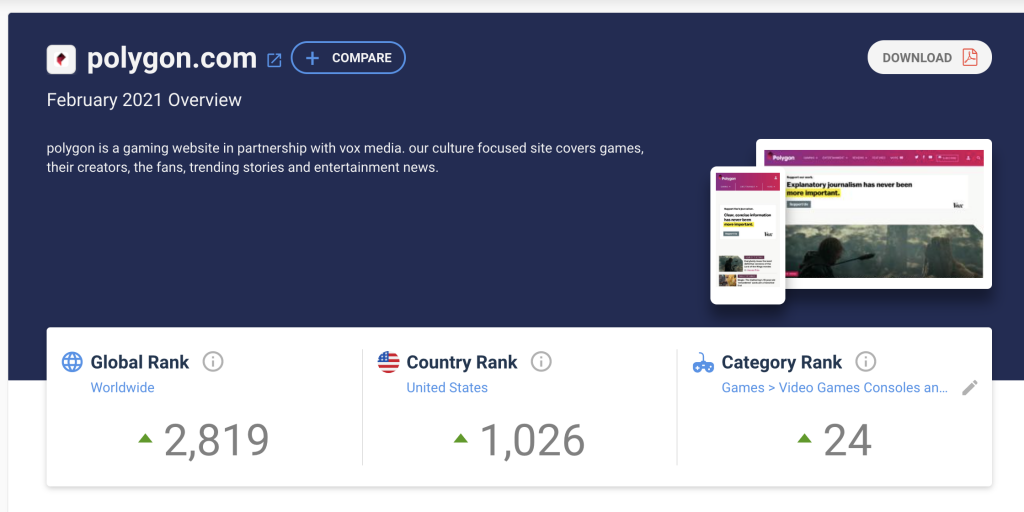Open polygon.com external link icon
The image size is (1024, 512).
pos(274,60)
